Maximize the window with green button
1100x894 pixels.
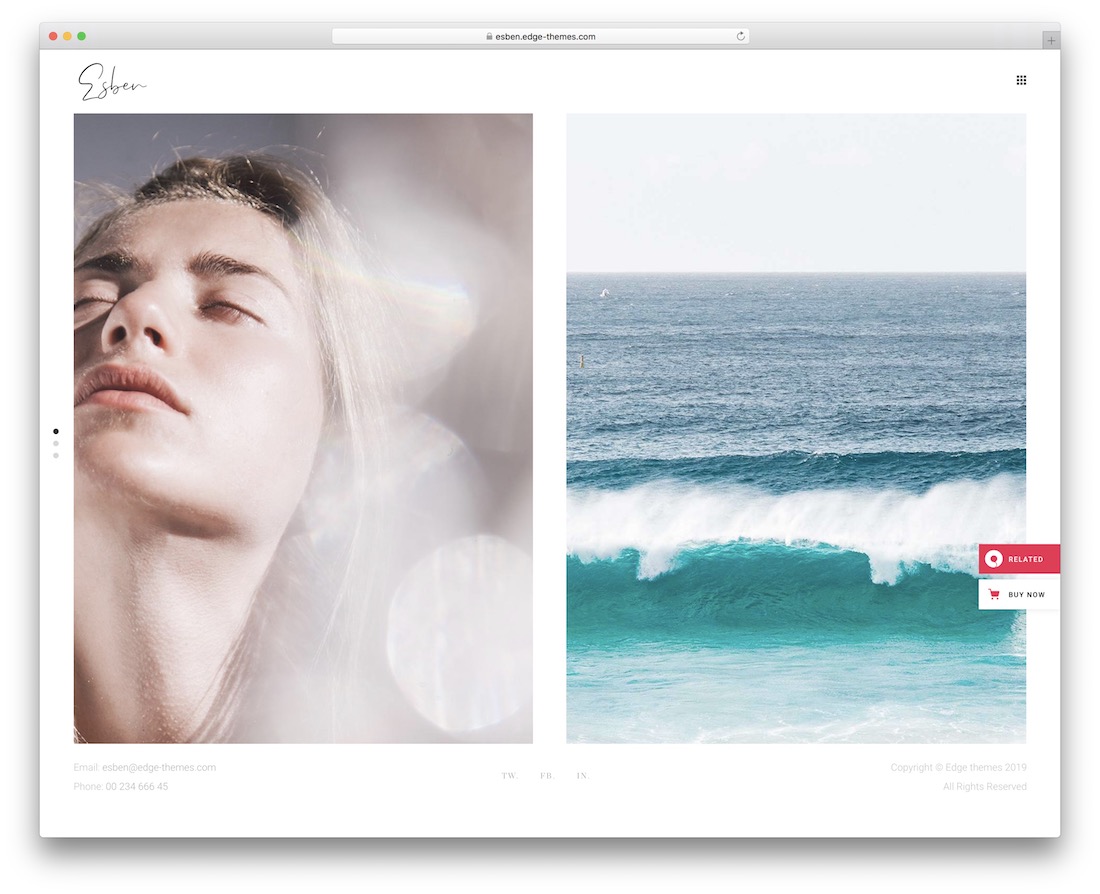tap(81, 36)
